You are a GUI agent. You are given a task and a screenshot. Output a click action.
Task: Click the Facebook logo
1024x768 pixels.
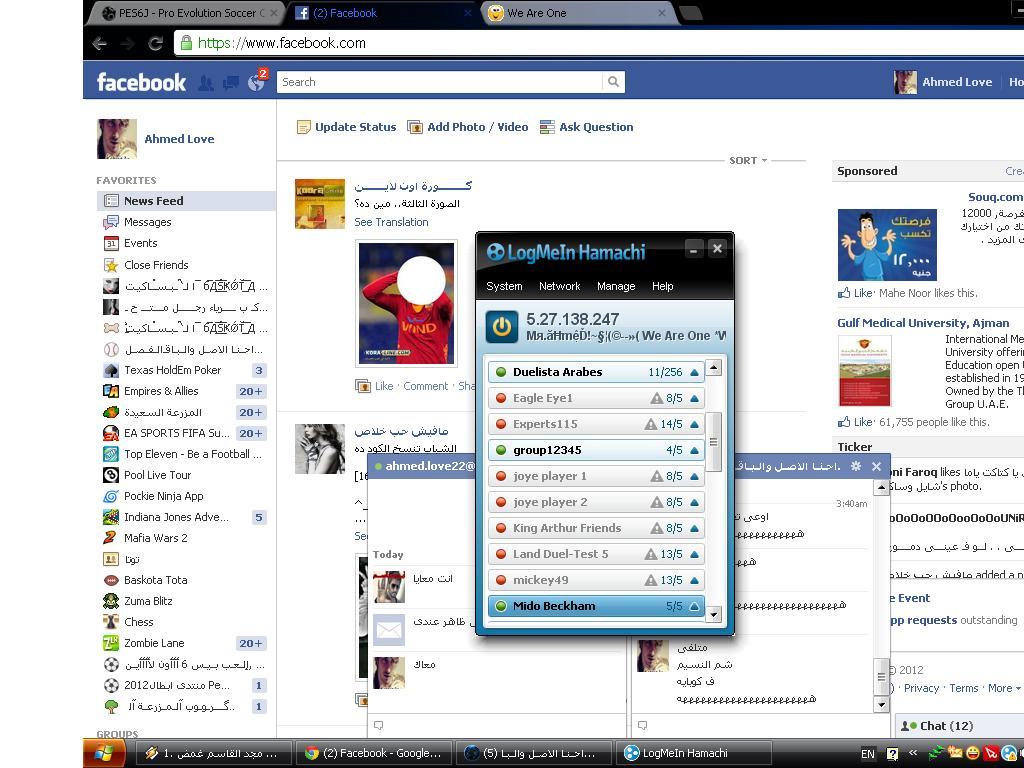pyautogui.click(x=141, y=82)
